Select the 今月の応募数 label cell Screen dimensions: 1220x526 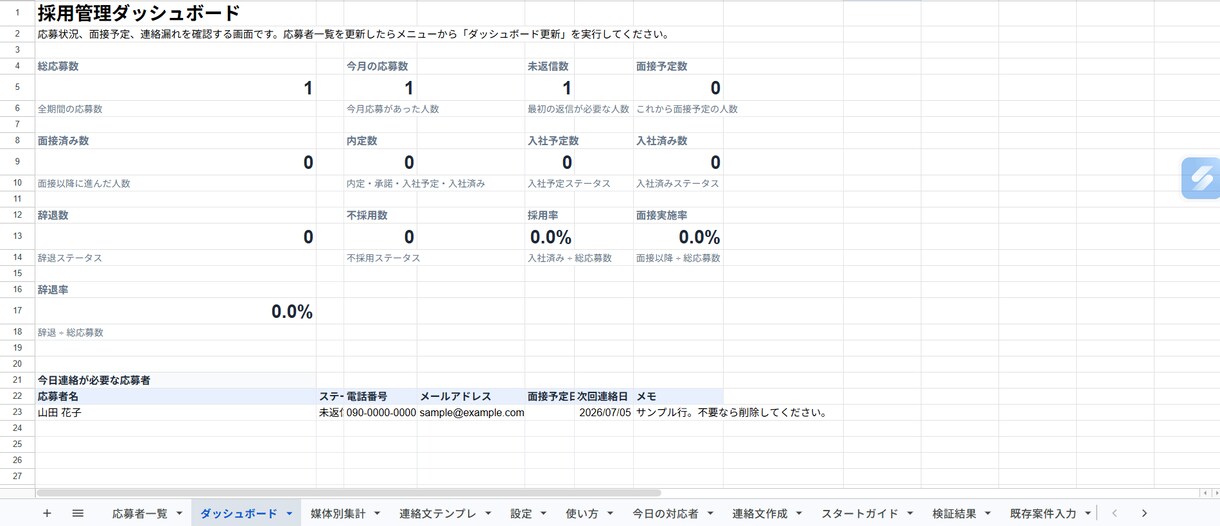pyautogui.click(x=380, y=66)
